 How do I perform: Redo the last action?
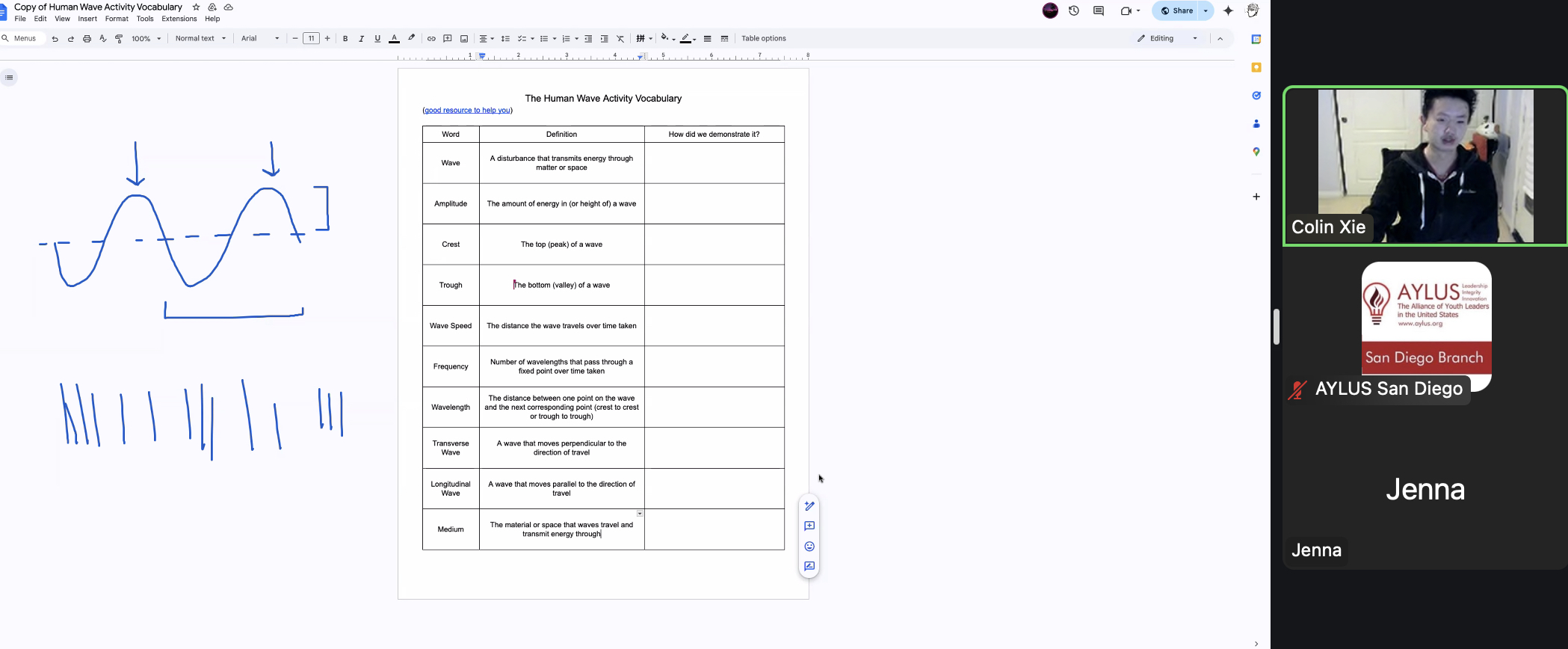click(71, 39)
